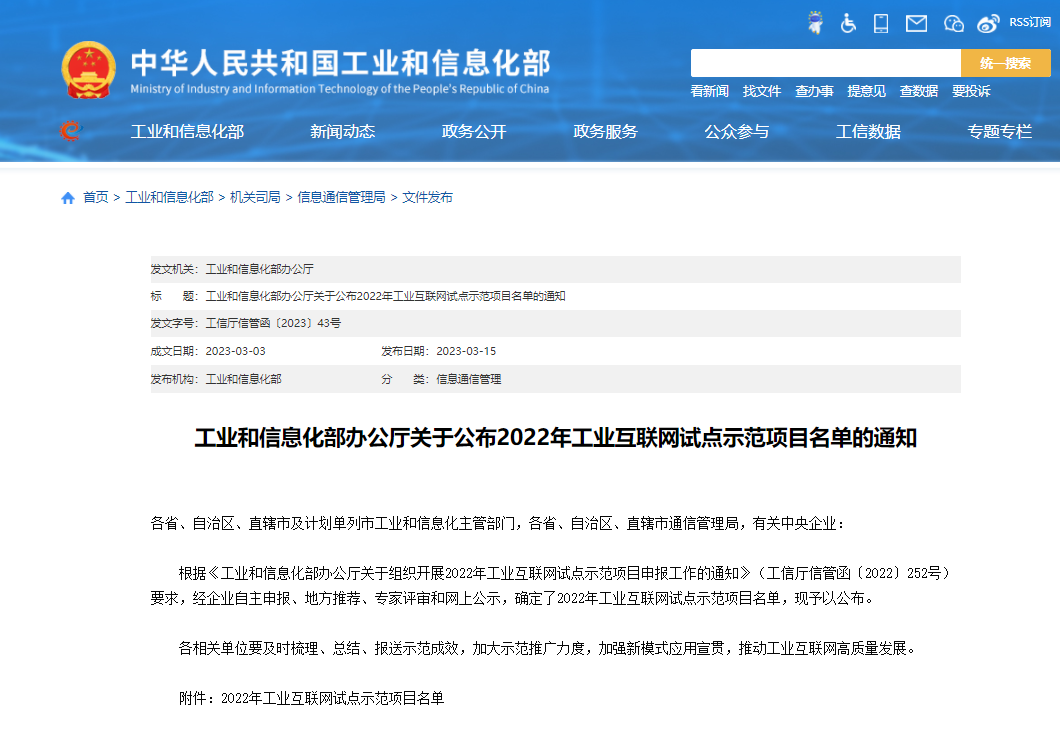Click the mobile phone version icon
The height and width of the screenshot is (748, 1060).
(x=881, y=23)
